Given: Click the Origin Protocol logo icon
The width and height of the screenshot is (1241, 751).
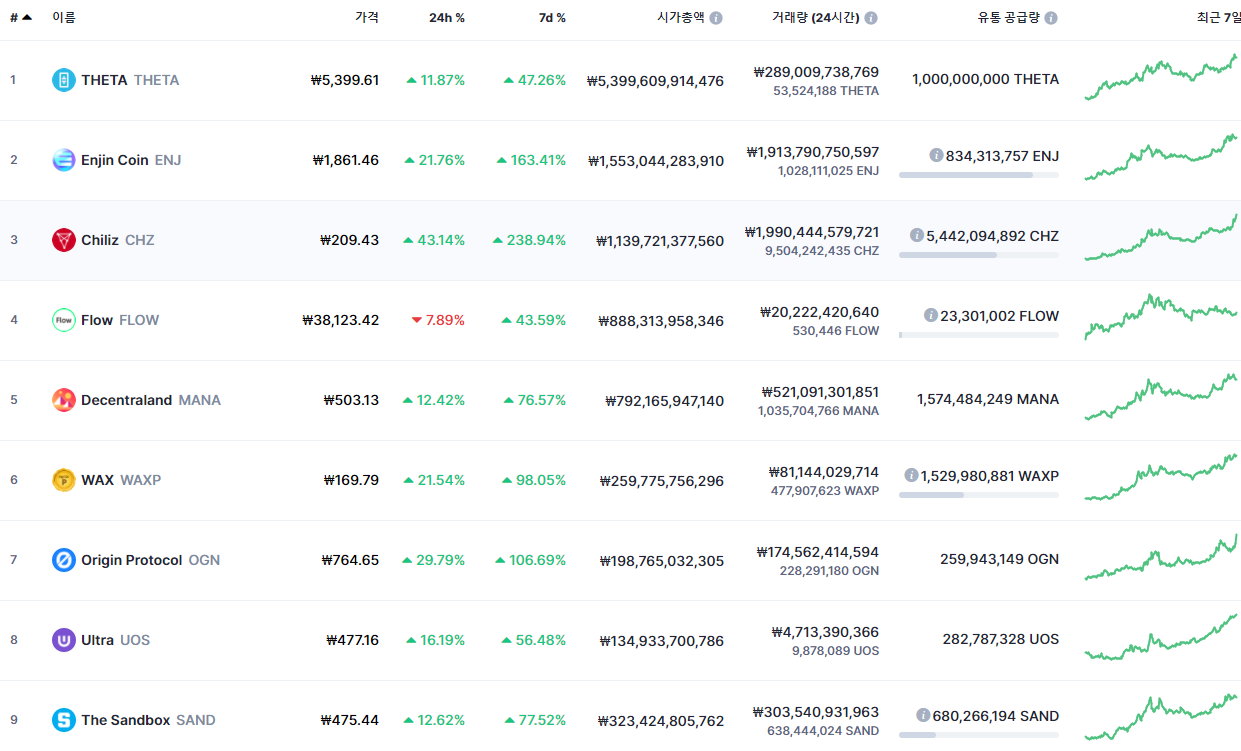Looking at the screenshot, I should coord(64,560).
